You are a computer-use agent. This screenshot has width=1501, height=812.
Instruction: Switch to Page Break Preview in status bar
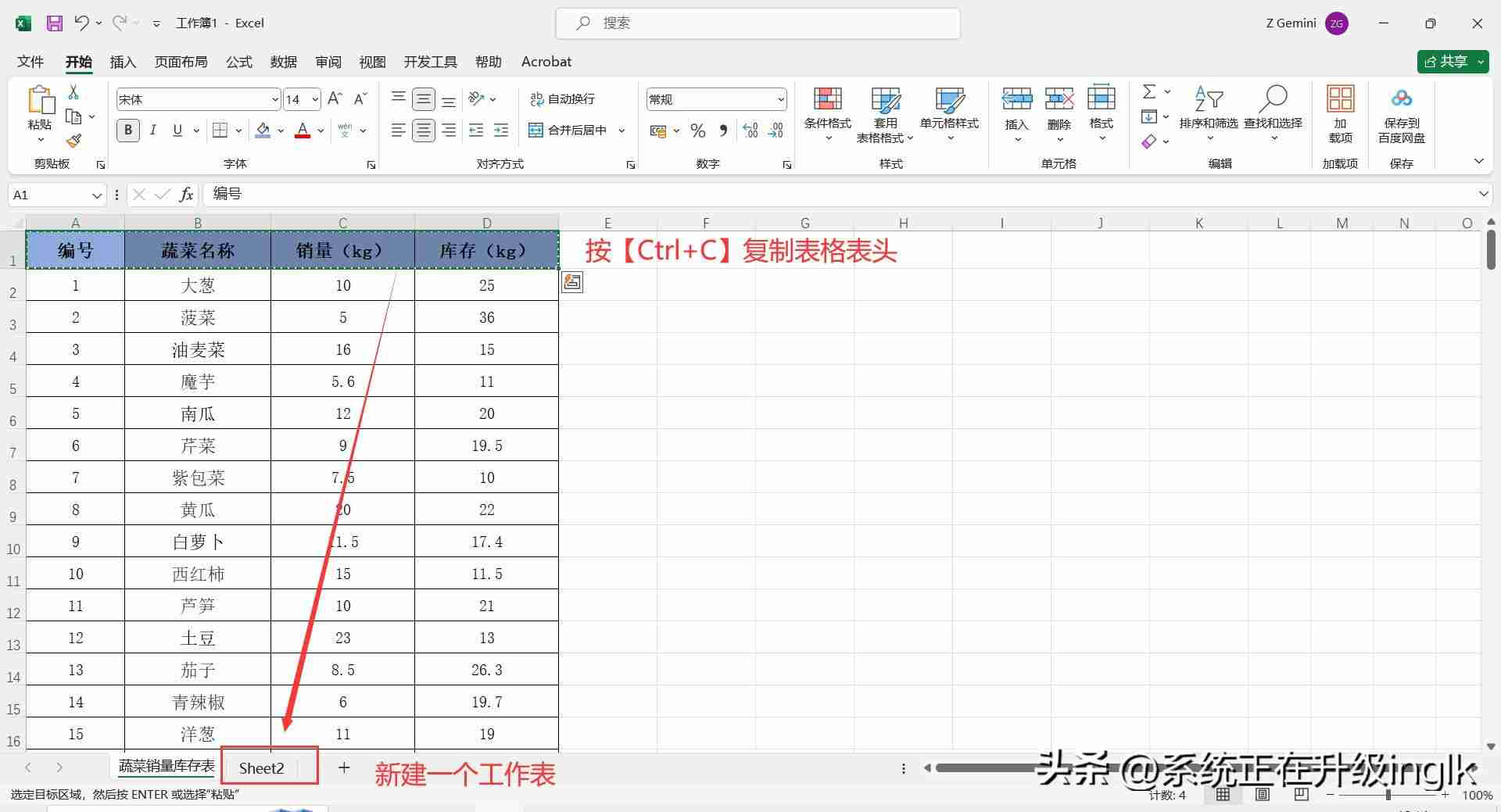1301,795
